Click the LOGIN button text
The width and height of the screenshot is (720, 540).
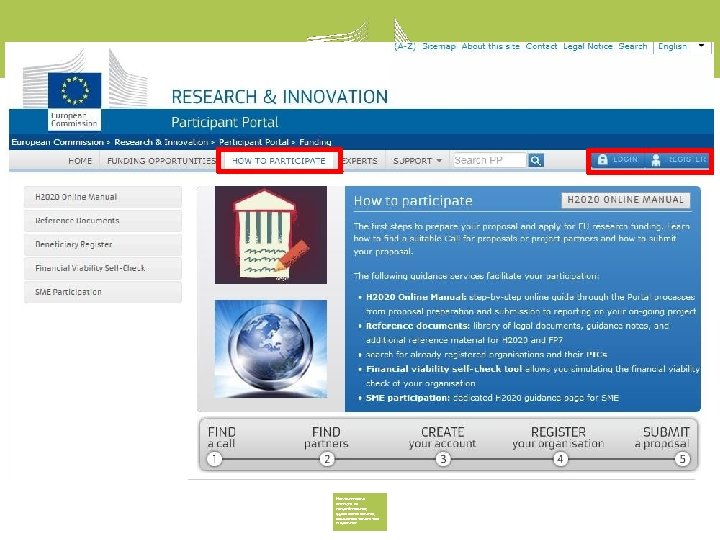625,159
